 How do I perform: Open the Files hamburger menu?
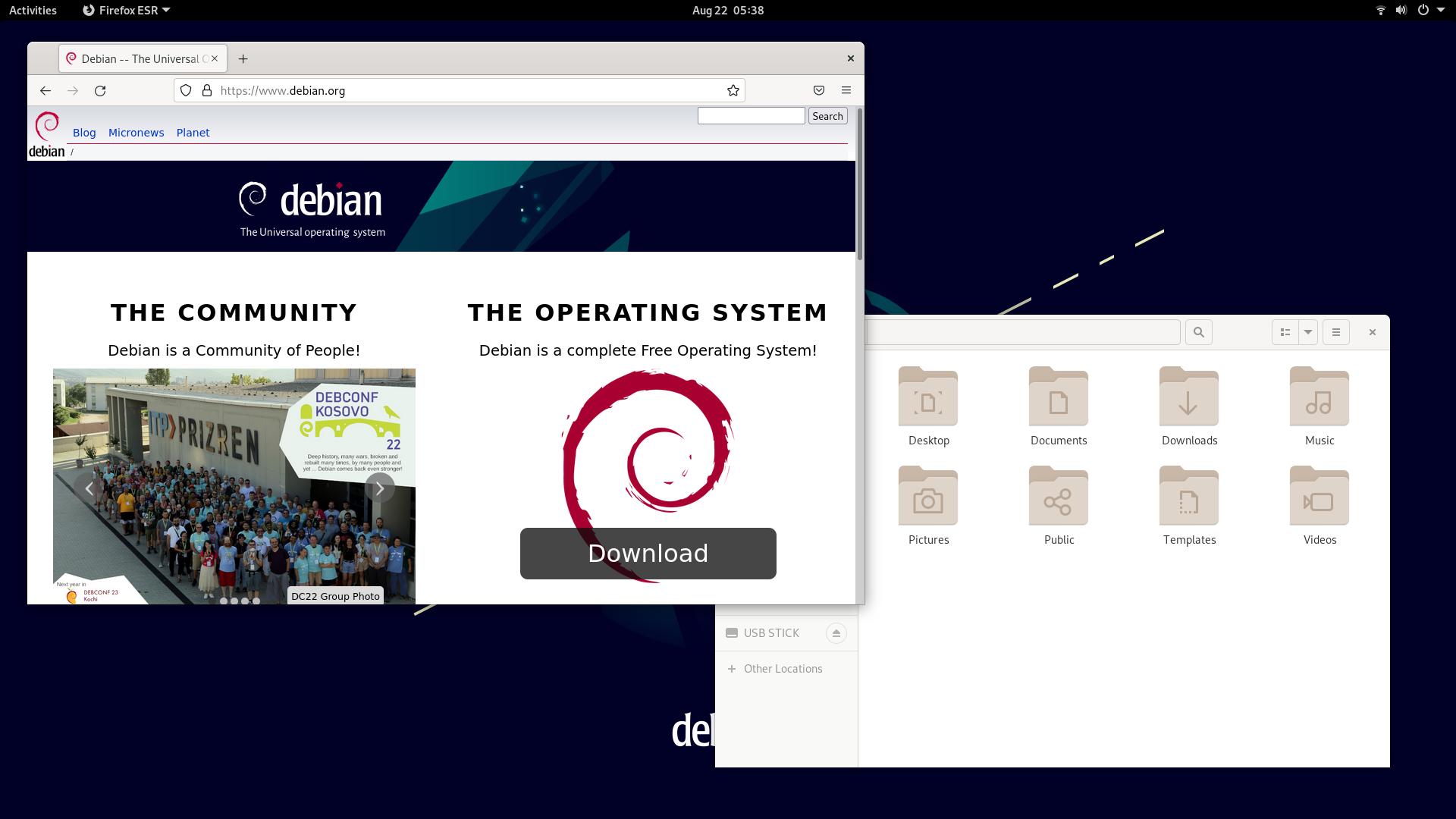pyautogui.click(x=1336, y=332)
